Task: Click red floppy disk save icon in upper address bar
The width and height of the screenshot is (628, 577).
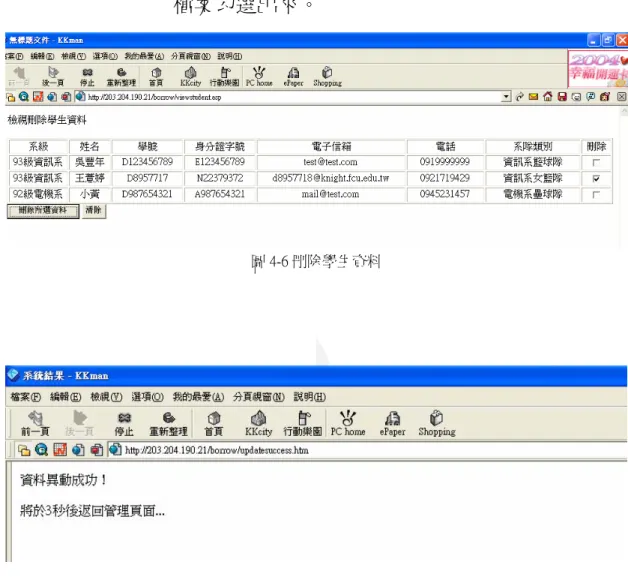Action: [x=562, y=97]
